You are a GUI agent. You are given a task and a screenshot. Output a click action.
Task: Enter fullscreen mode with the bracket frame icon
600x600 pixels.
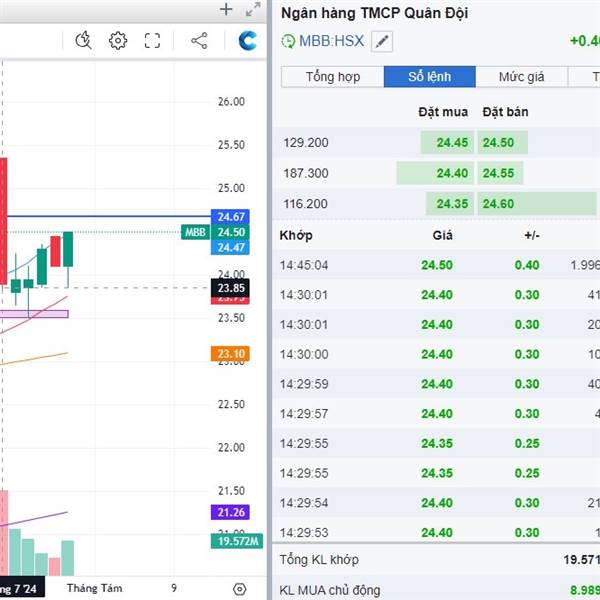coord(152,41)
